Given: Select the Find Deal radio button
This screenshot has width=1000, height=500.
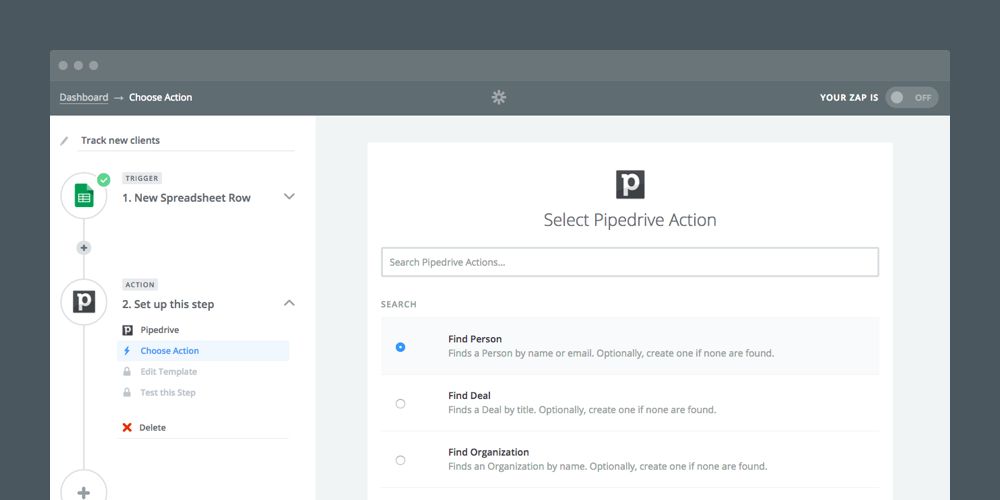Looking at the screenshot, I should tap(400, 404).
